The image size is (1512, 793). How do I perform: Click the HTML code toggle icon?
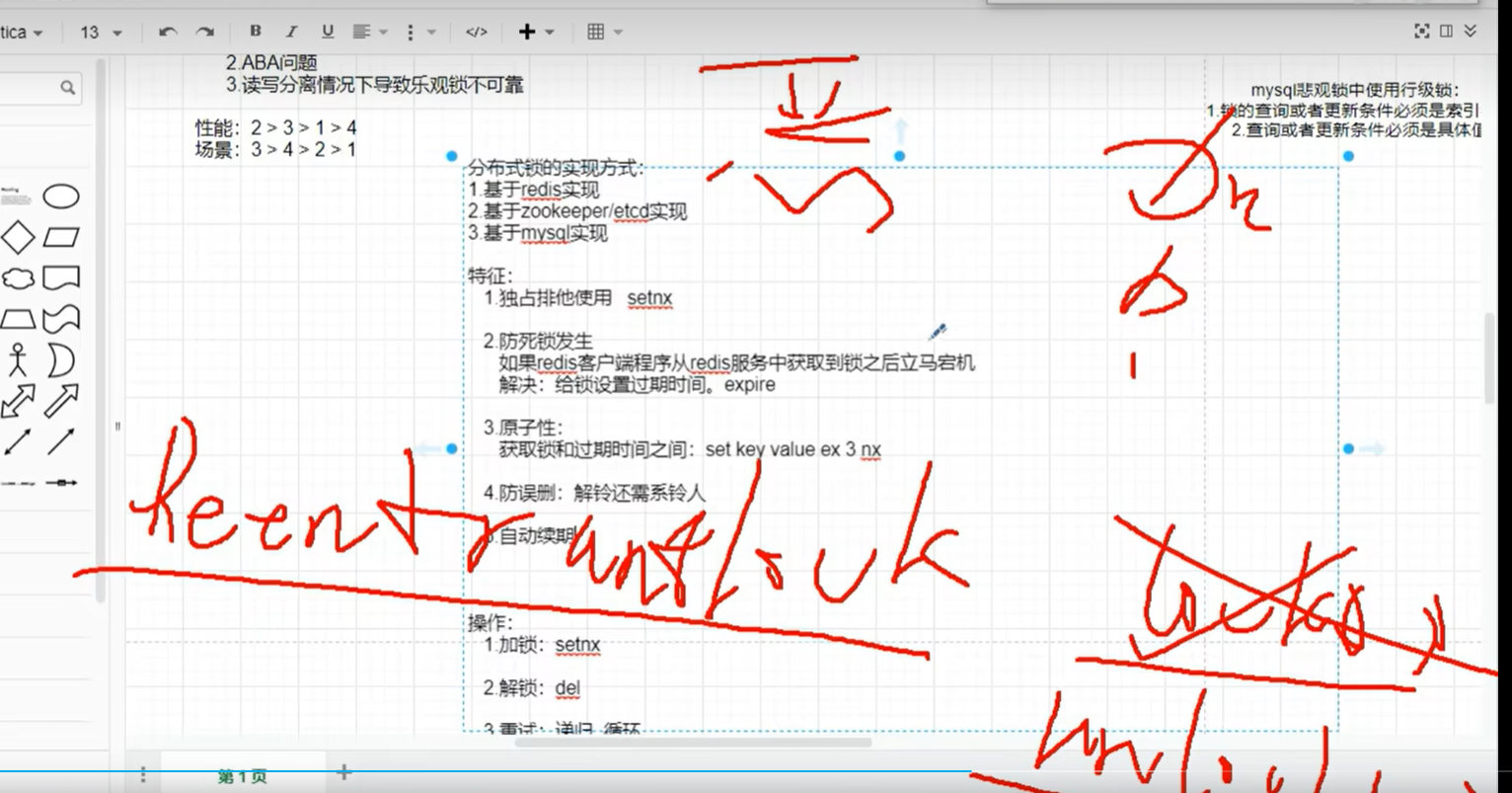[476, 33]
